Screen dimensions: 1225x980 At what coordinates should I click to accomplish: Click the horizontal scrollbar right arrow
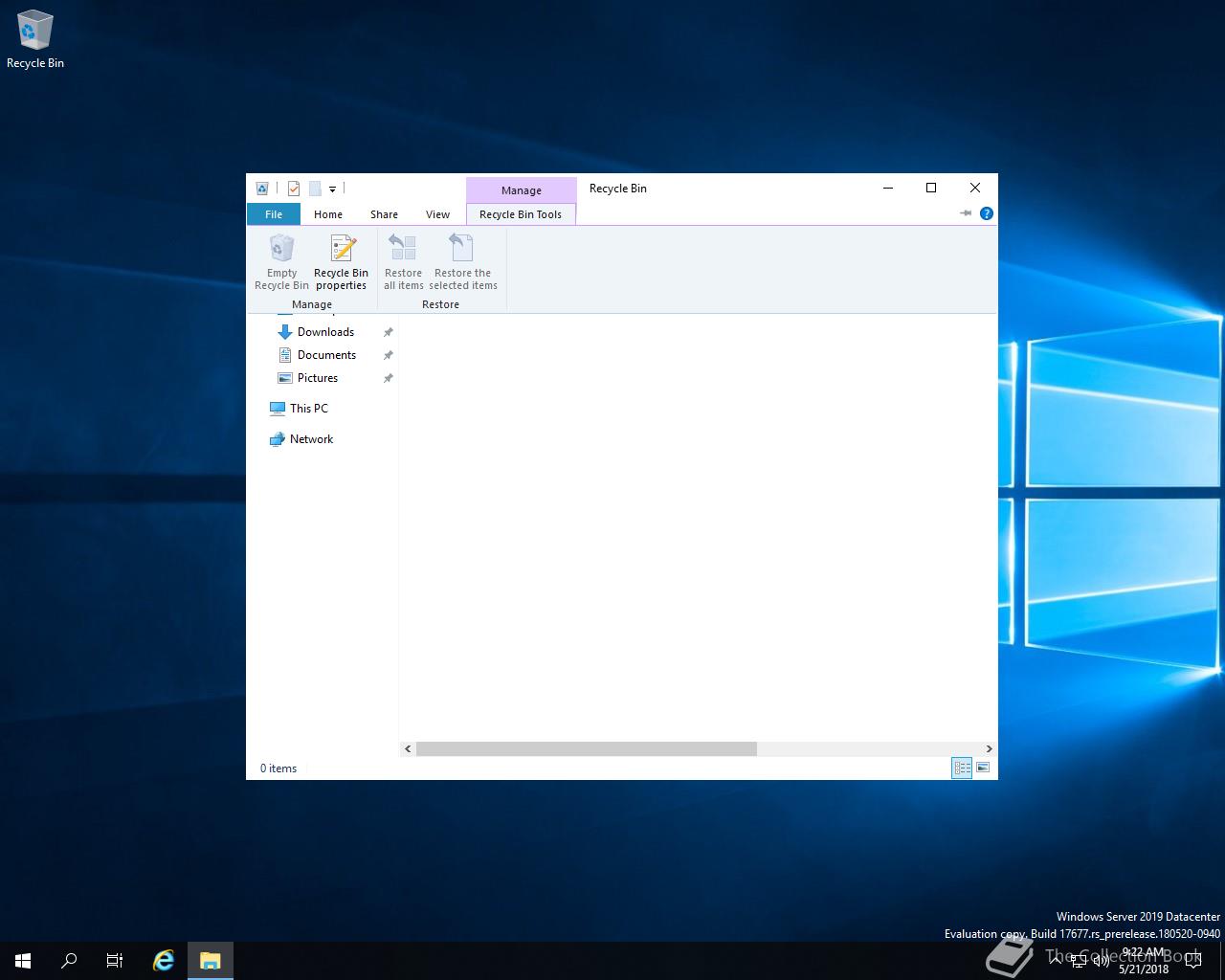(989, 748)
